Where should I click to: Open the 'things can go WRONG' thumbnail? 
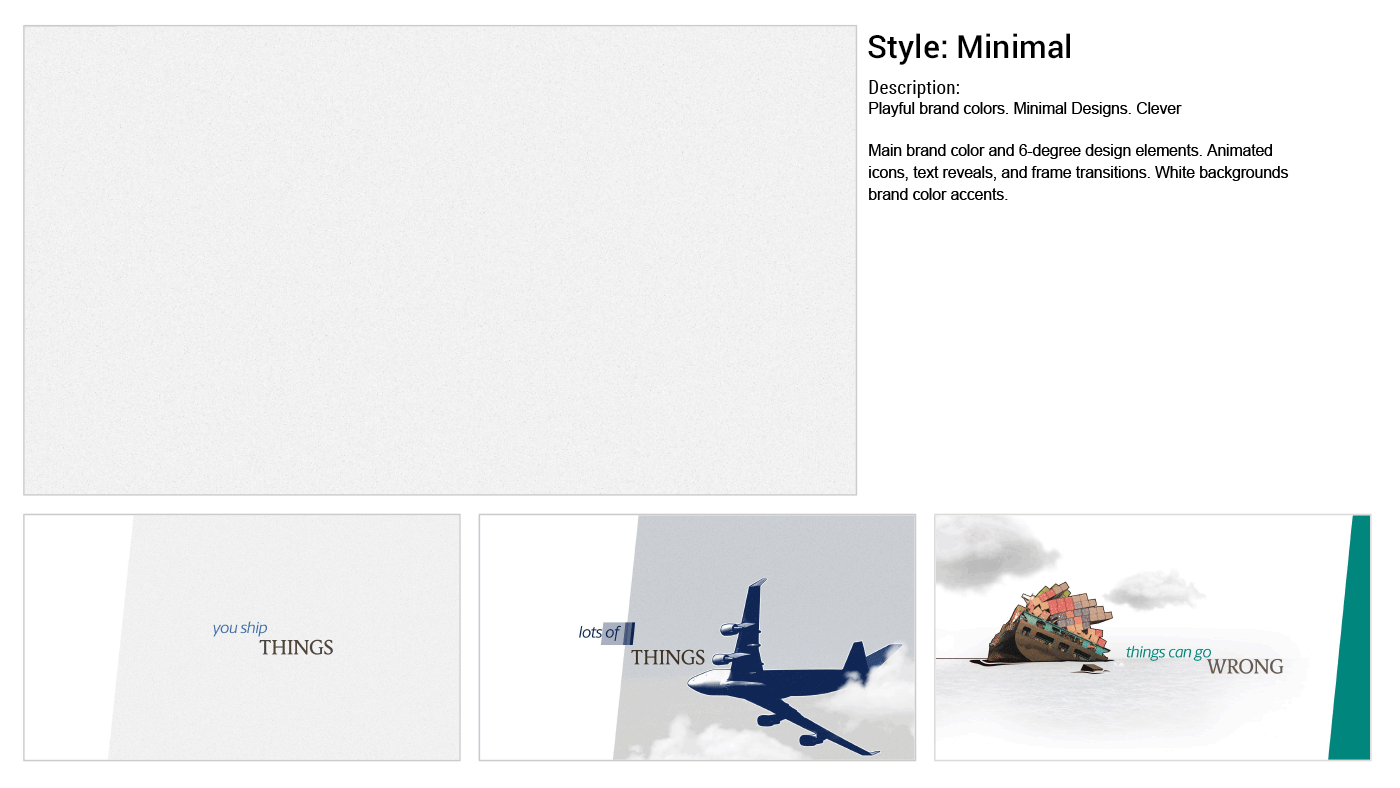(1152, 637)
